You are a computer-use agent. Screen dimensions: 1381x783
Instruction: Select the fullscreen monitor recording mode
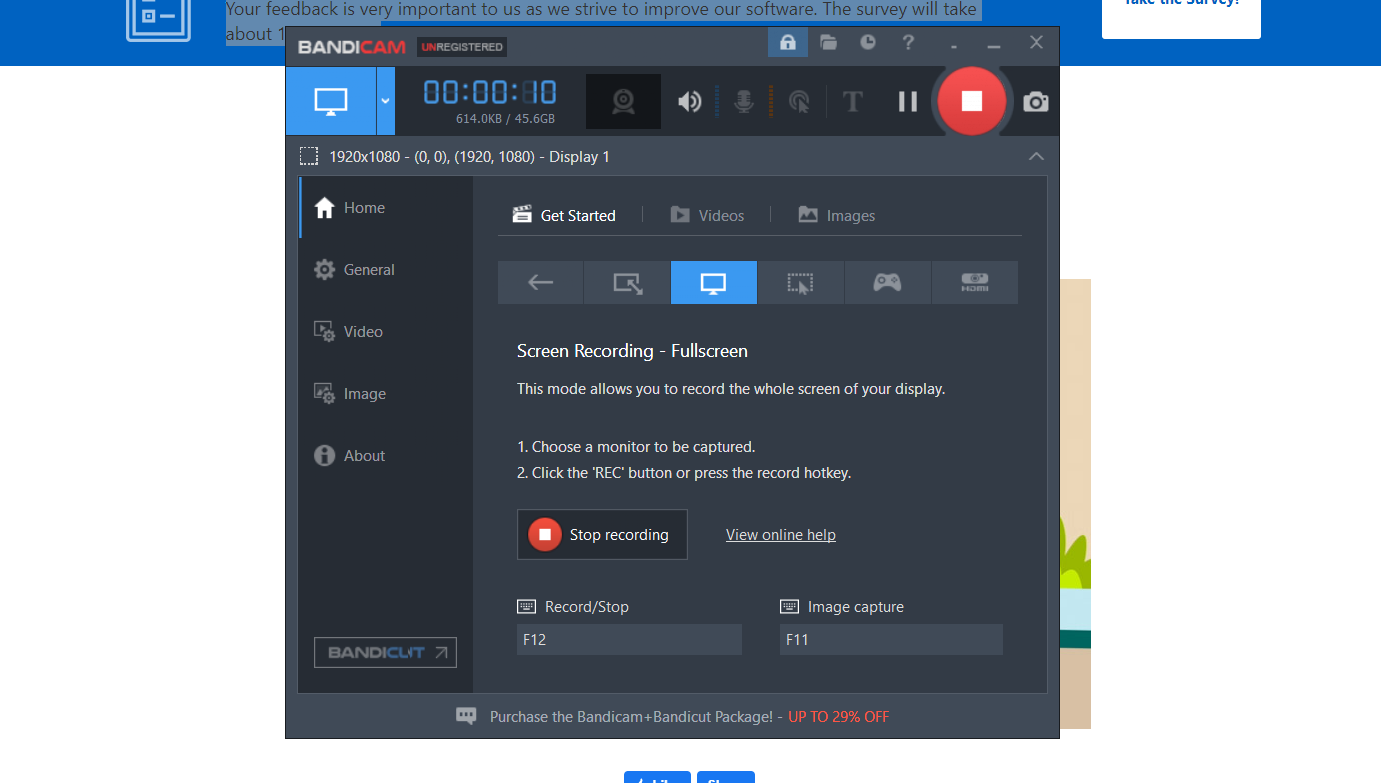714,282
